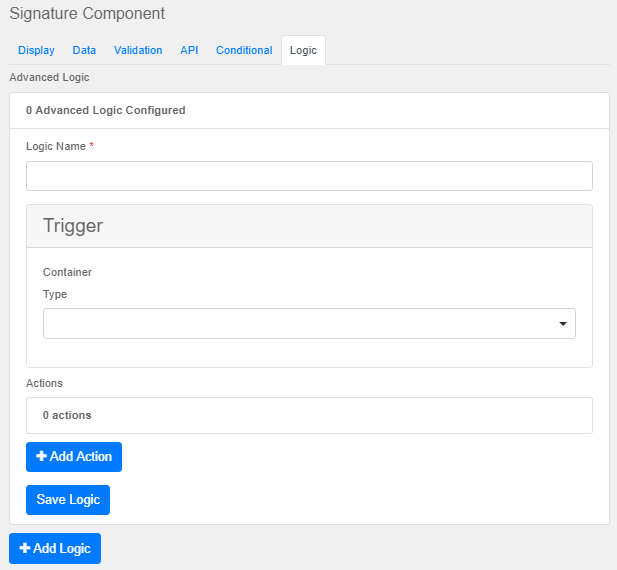The width and height of the screenshot is (617, 570).
Task: Click the active Logic tab
Action: pos(303,50)
